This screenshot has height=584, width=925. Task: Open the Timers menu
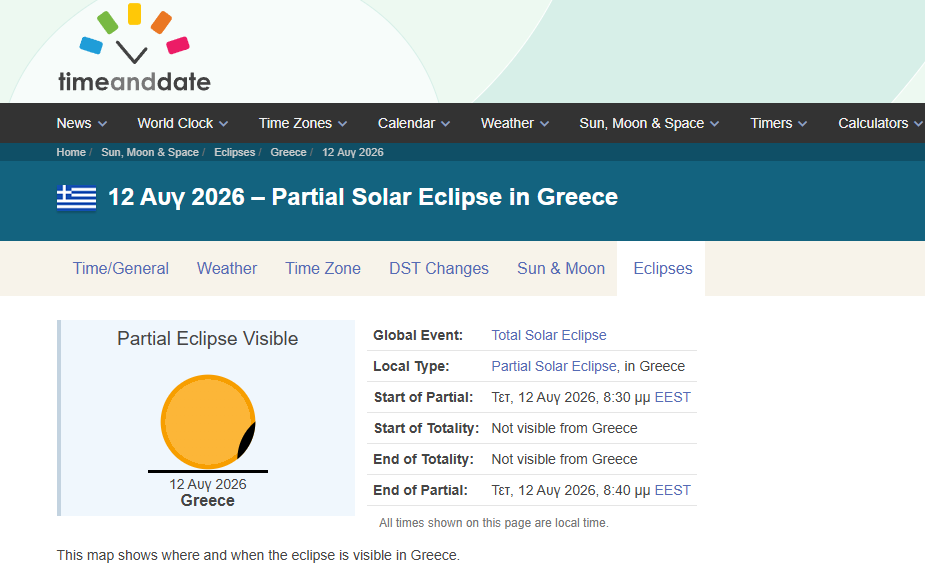point(771,123)
